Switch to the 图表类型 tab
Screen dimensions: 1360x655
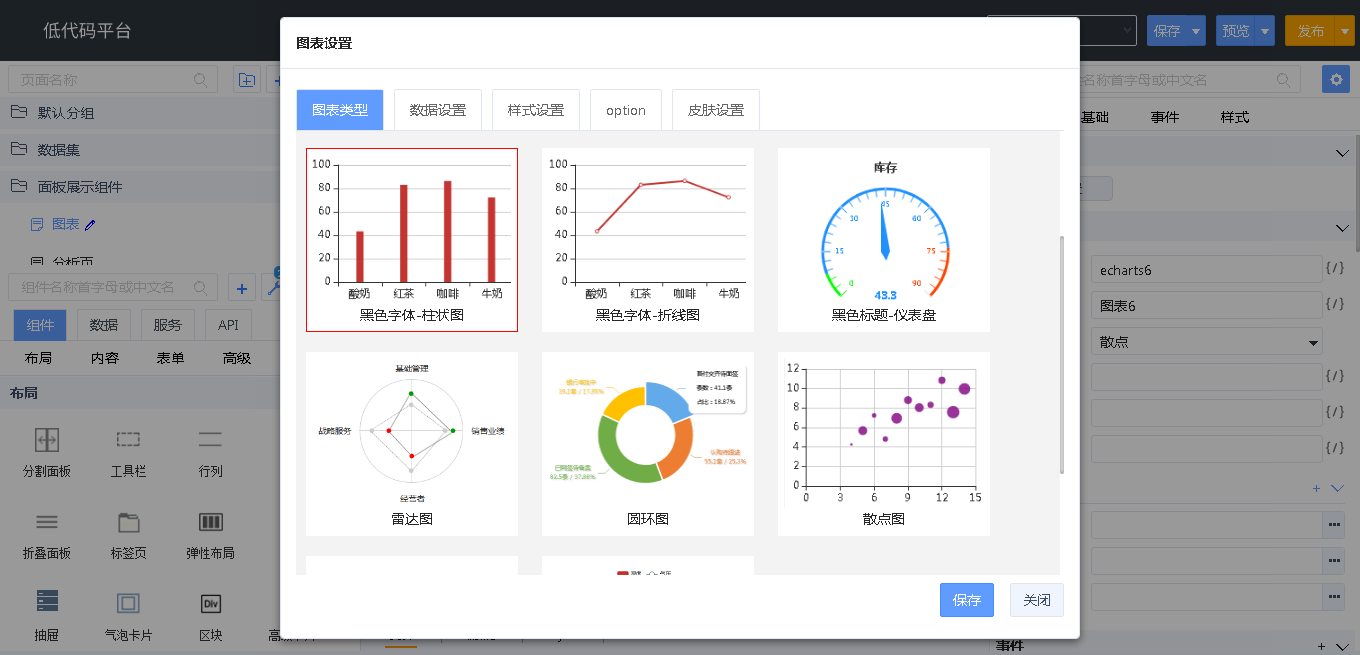tap(340, 110)
